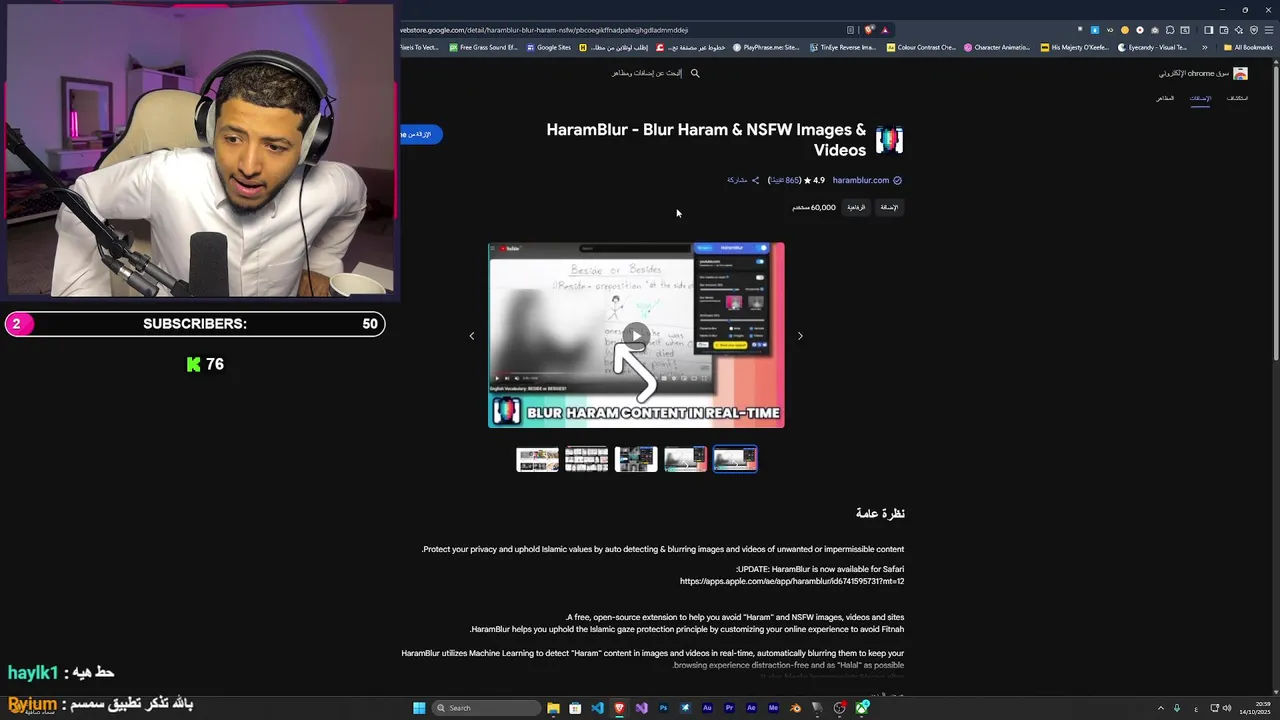Click the Windows taskbar Search box

(x=486, y=708)
